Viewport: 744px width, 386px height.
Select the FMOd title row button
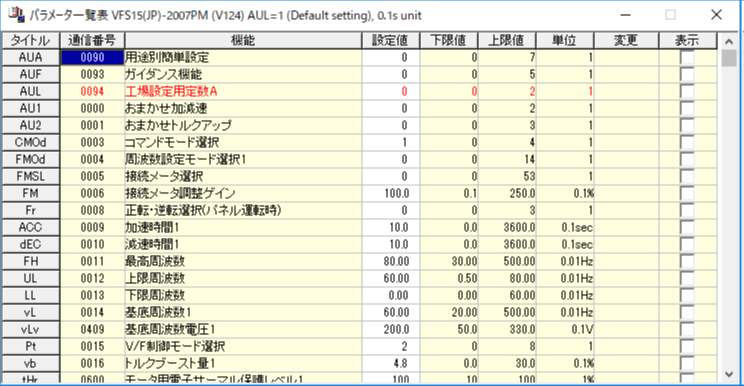point(30,159)
